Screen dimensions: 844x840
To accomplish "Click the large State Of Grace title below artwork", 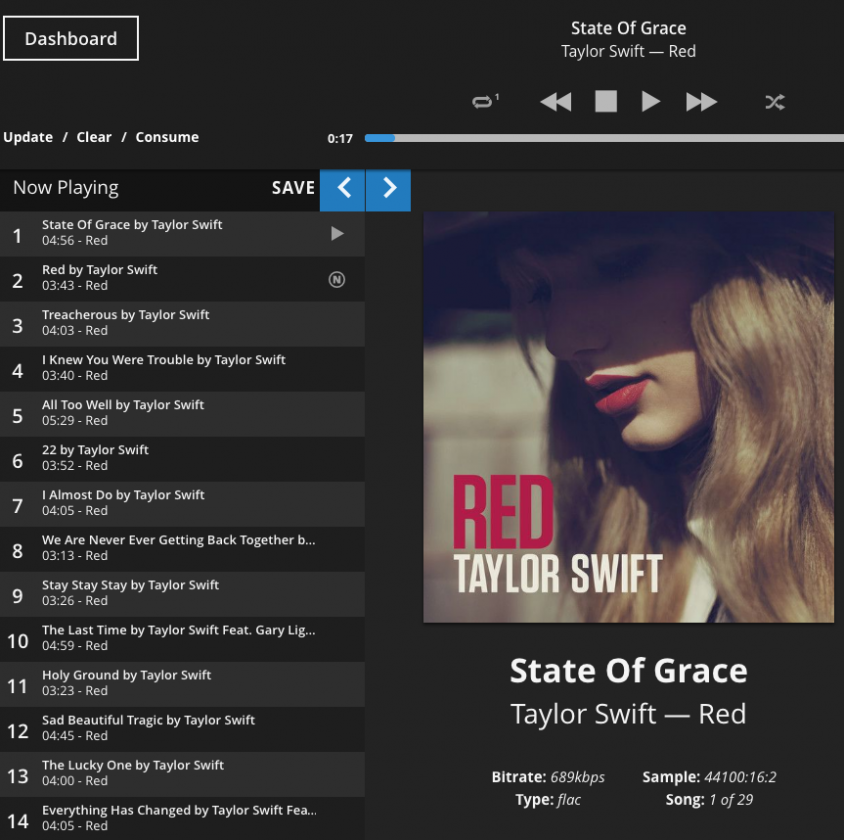I will click(629, 670).
